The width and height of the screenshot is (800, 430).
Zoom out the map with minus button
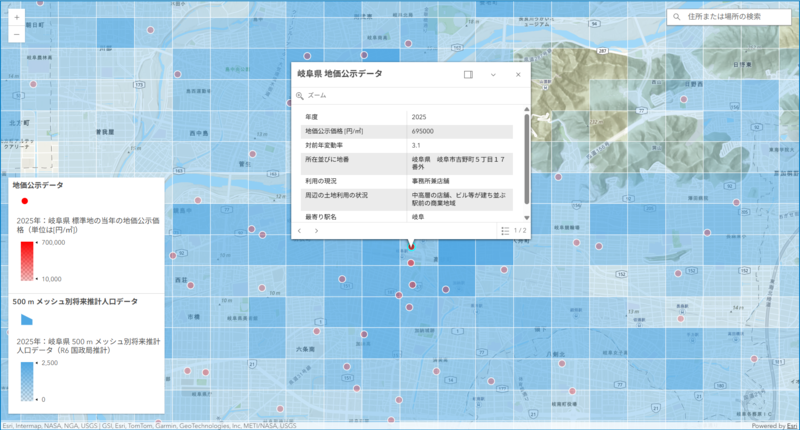pos(16,34)
